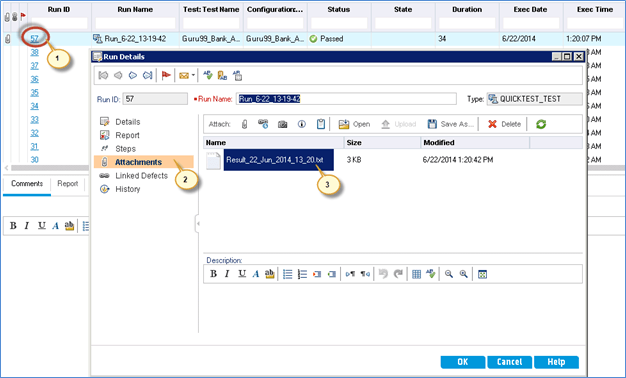Click the Exec Date column header
The height and width of the screenshot is (378, 626).
click(531, 9)
